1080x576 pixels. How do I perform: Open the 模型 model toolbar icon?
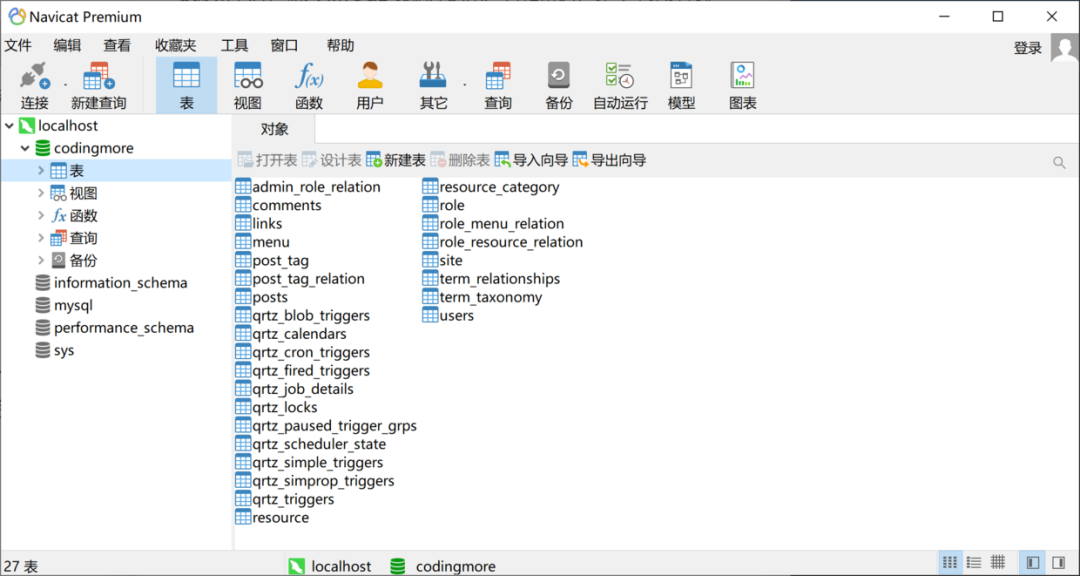tap(681, 85)
